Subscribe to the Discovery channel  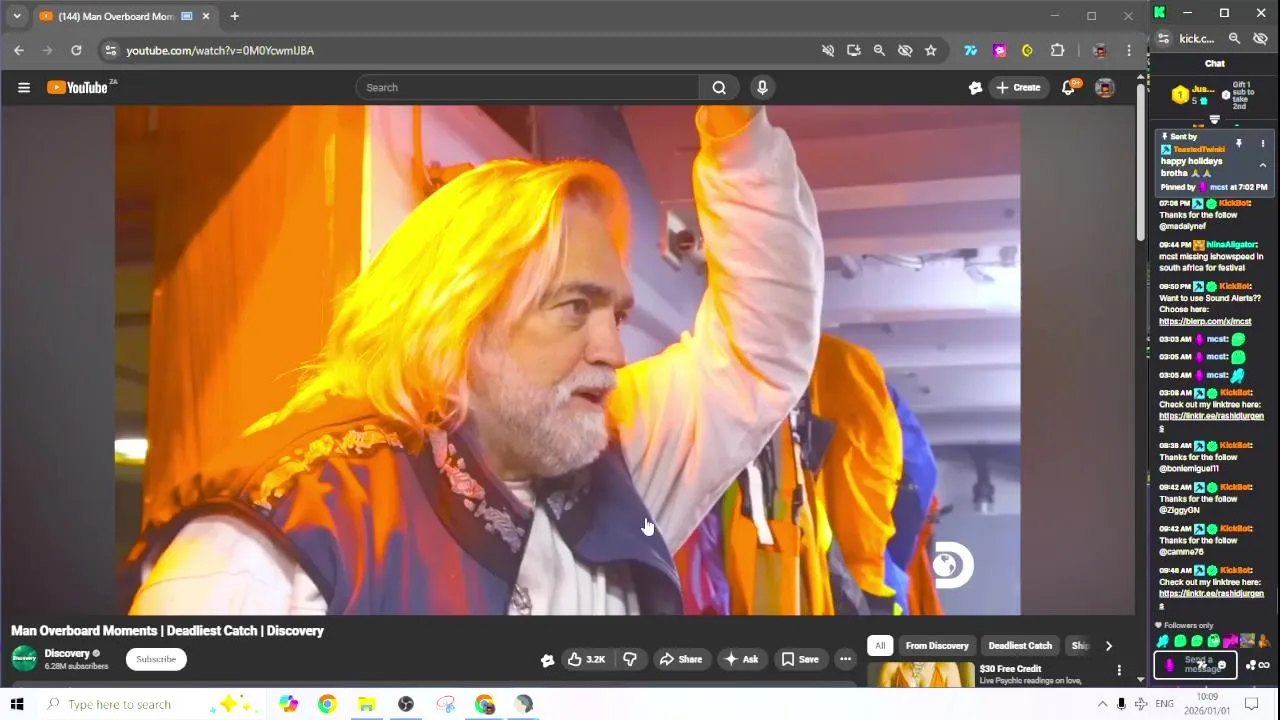156,659
